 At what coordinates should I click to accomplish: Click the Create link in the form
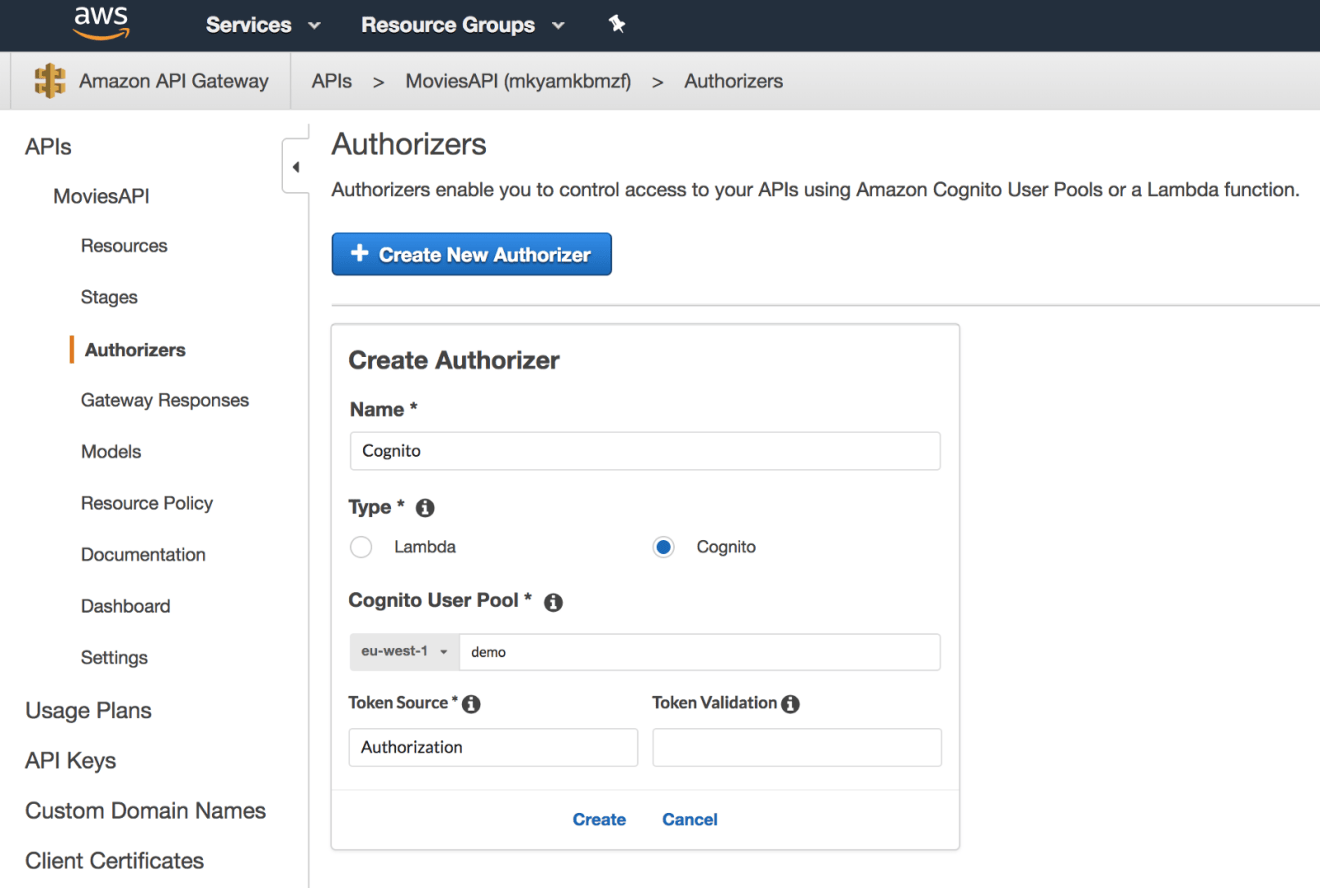tap(599, 820)
